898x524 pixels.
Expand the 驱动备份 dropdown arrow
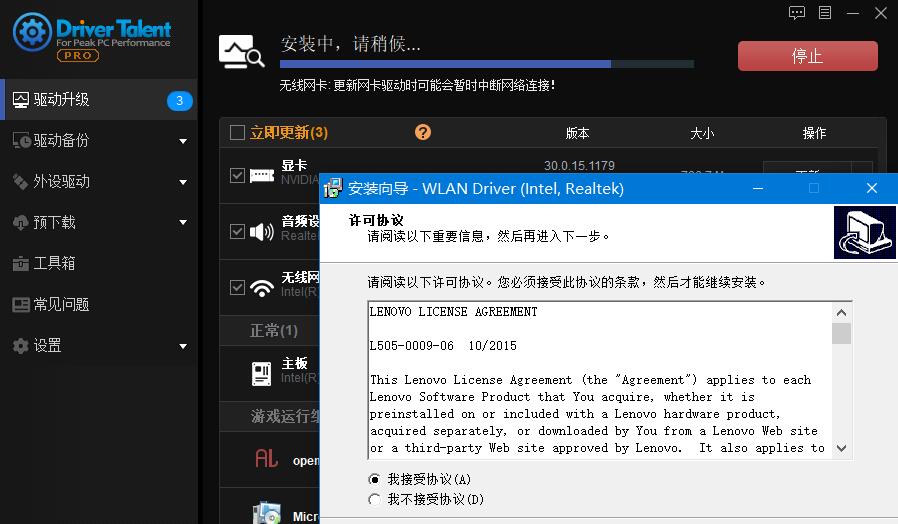(183, 141)
